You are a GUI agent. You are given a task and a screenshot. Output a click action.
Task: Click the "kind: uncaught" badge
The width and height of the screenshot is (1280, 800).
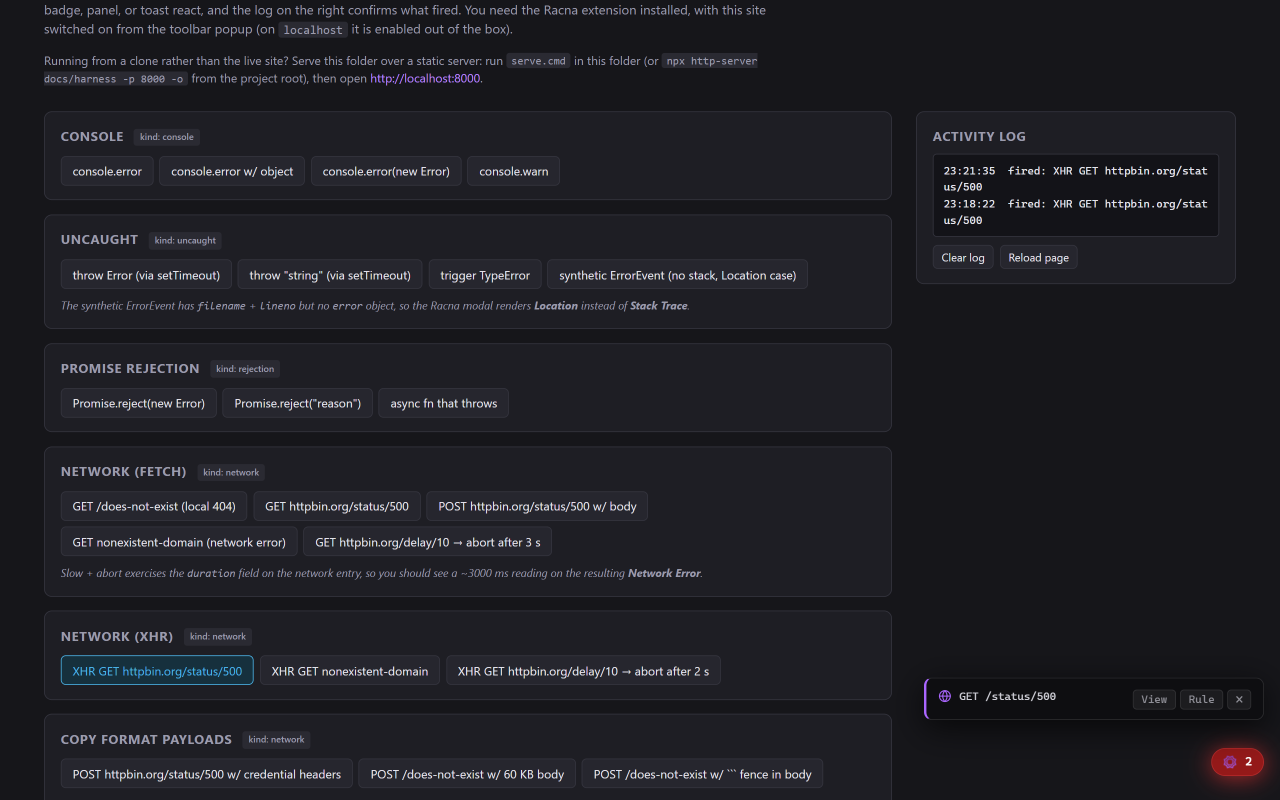pyautogui.click(x=185, y=240)
